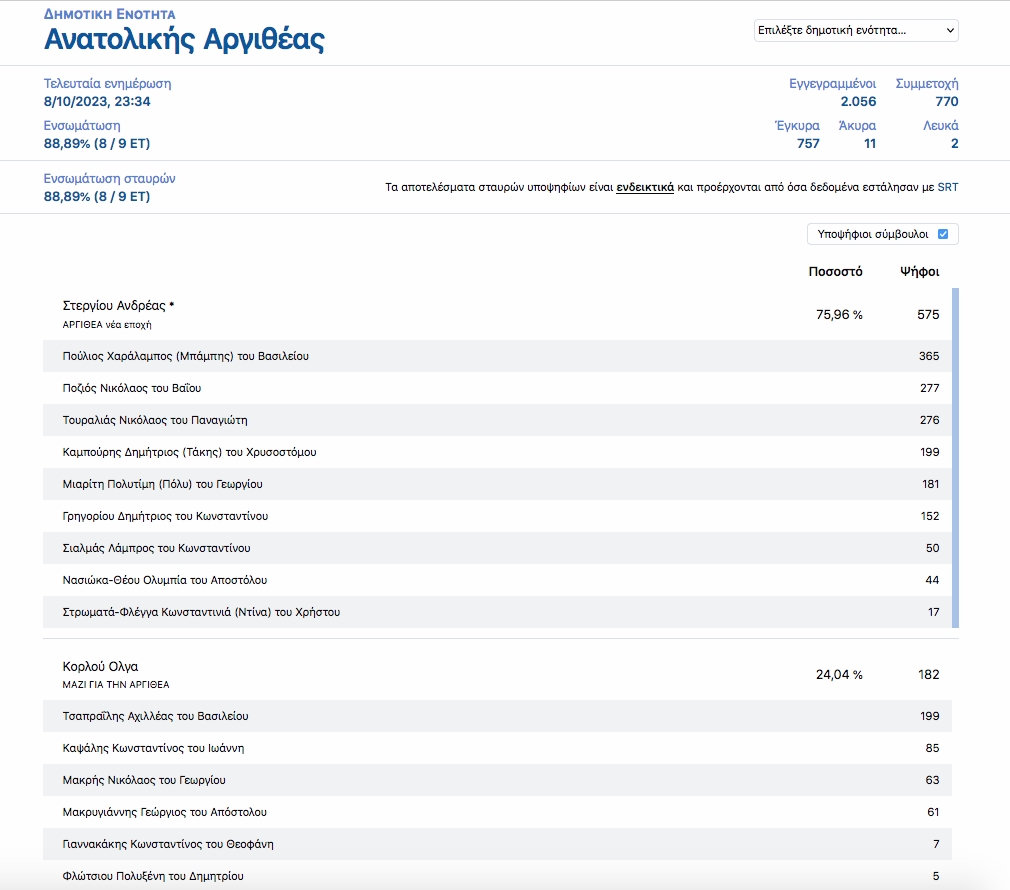The height and width of the screenshot is (890, 1010).
Task: Open the "Επιλέξτε δημοτική ενότητα" dropdown
Action: point(855,31)
